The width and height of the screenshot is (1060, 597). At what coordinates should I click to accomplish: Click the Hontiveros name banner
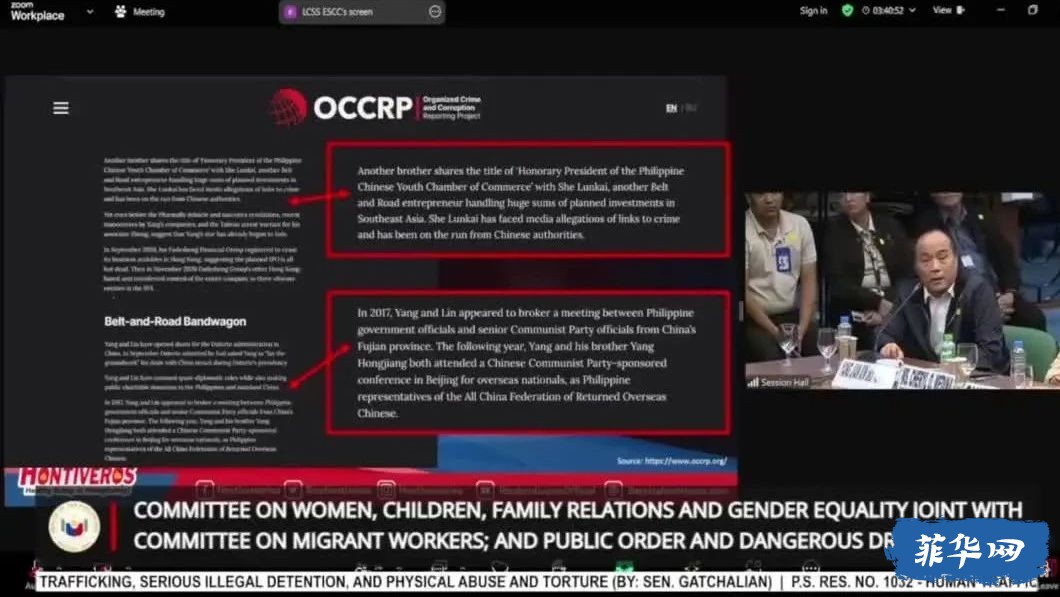tap(76, 477)
